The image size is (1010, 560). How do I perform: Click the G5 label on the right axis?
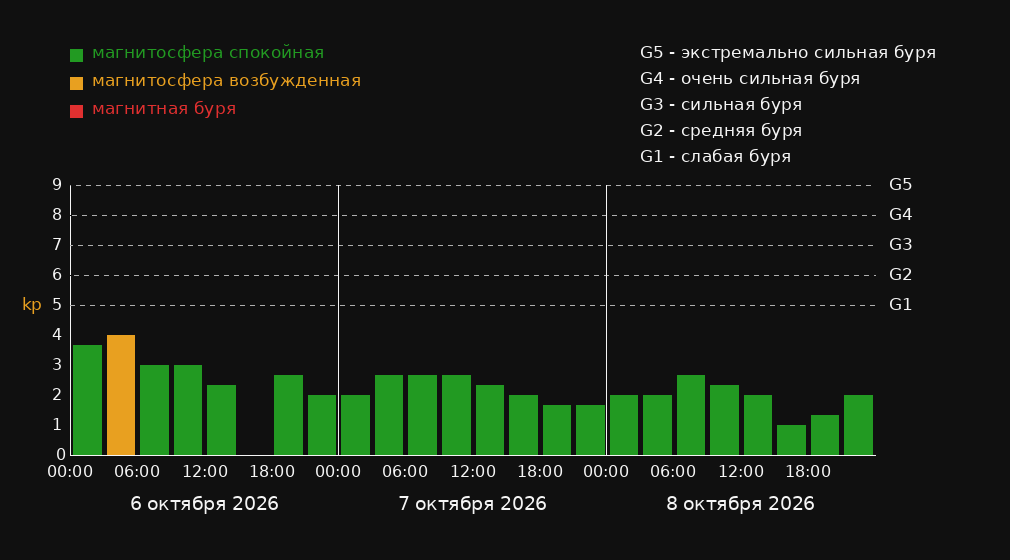(x=900, y=185)
